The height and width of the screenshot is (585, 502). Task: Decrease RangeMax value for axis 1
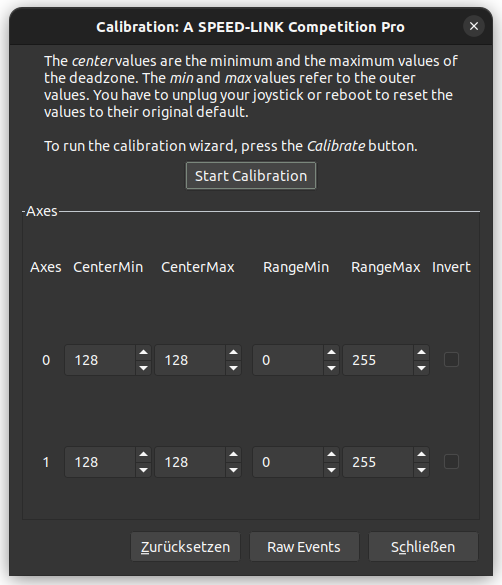pyautogui.click(x=421, y=470)
